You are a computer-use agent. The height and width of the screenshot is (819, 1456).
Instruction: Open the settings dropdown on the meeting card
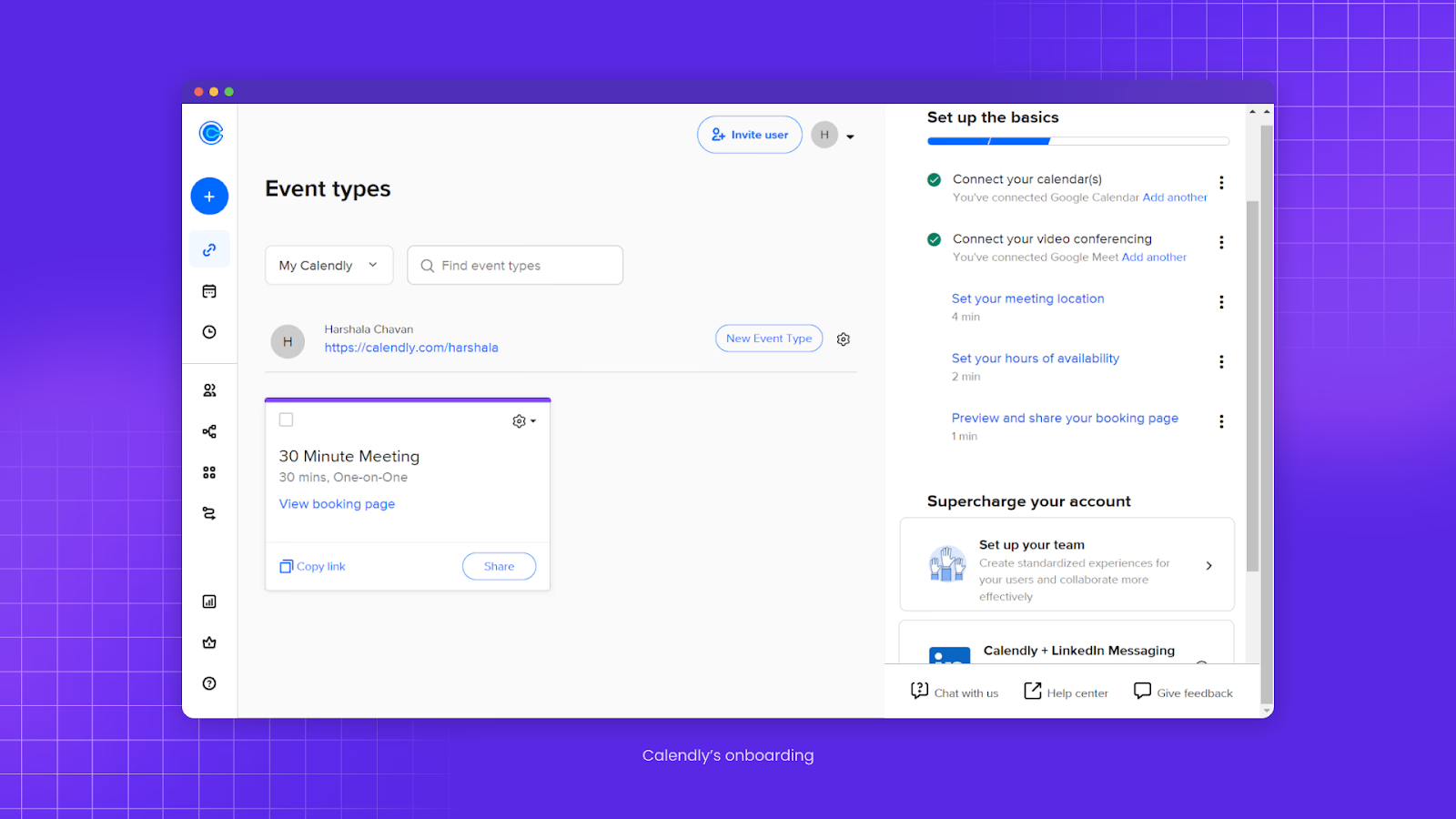click(x=523, y=420)
